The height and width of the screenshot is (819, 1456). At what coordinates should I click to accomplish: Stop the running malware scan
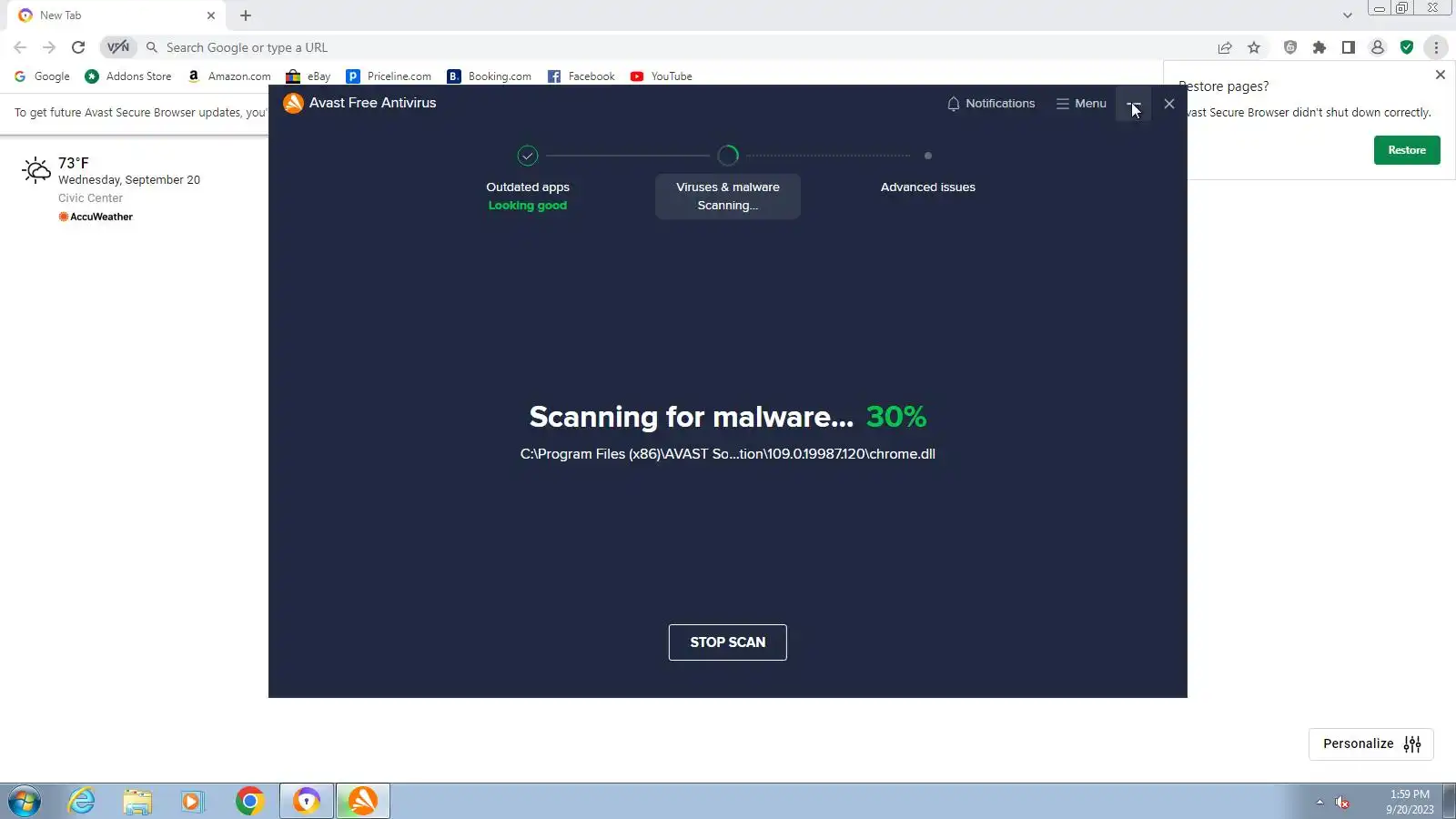pyautogui.click(x=727, y=642)
